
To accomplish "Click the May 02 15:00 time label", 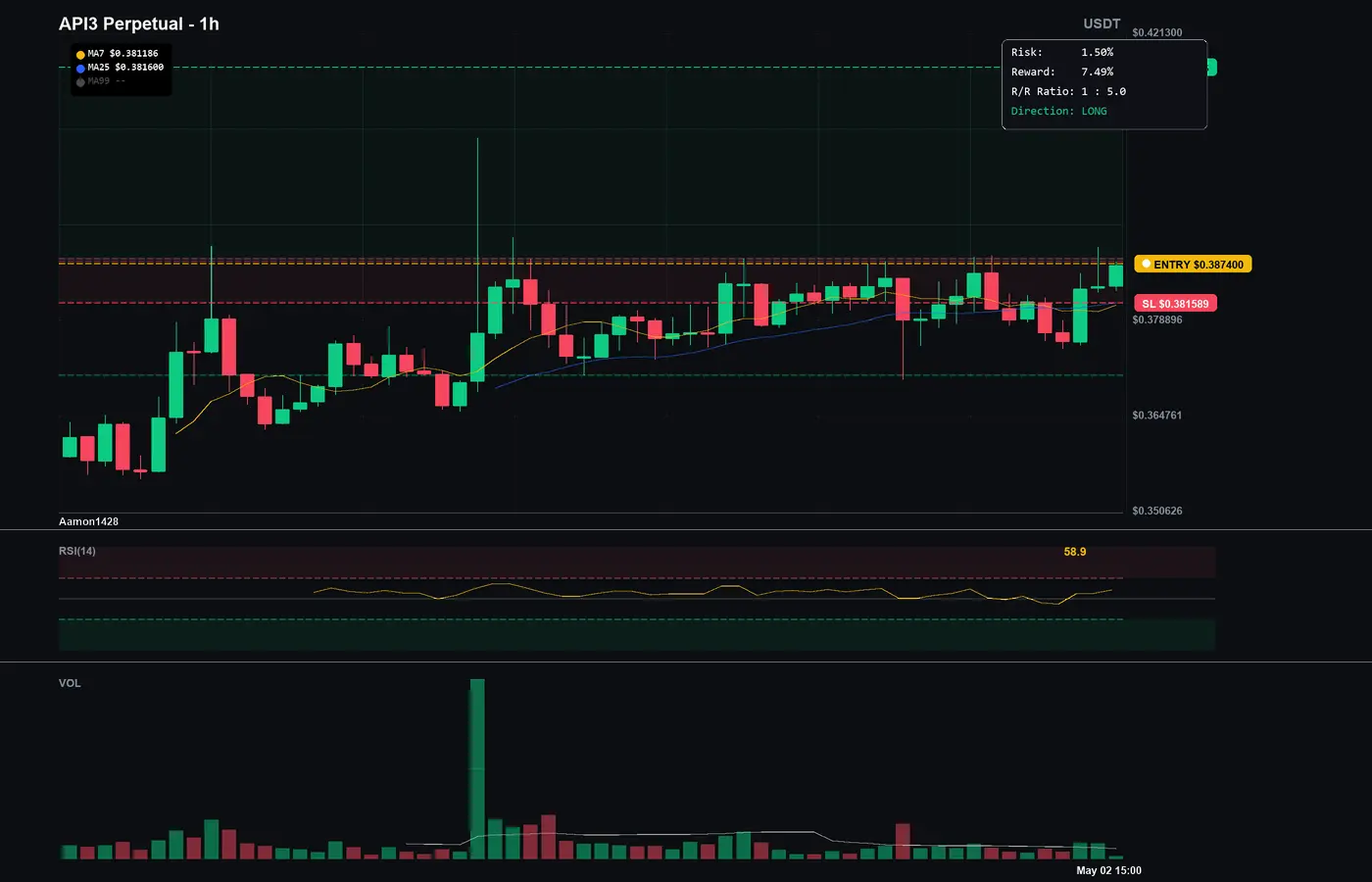I will click(x=1108, y=870).
